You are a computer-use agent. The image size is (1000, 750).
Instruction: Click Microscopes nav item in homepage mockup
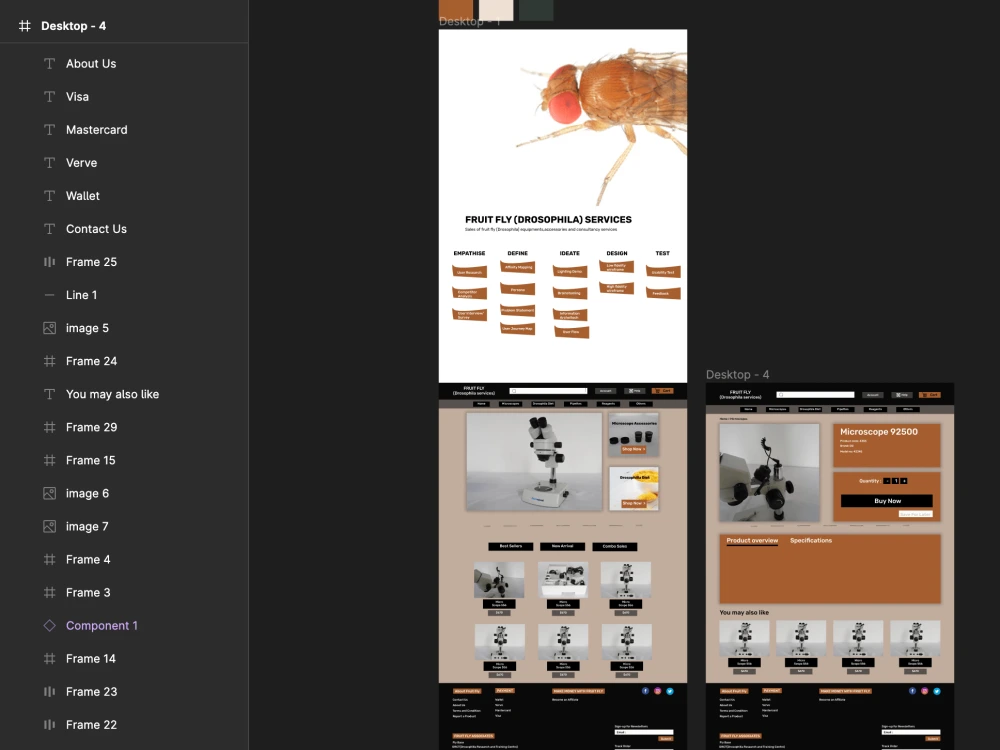(510, 404)
